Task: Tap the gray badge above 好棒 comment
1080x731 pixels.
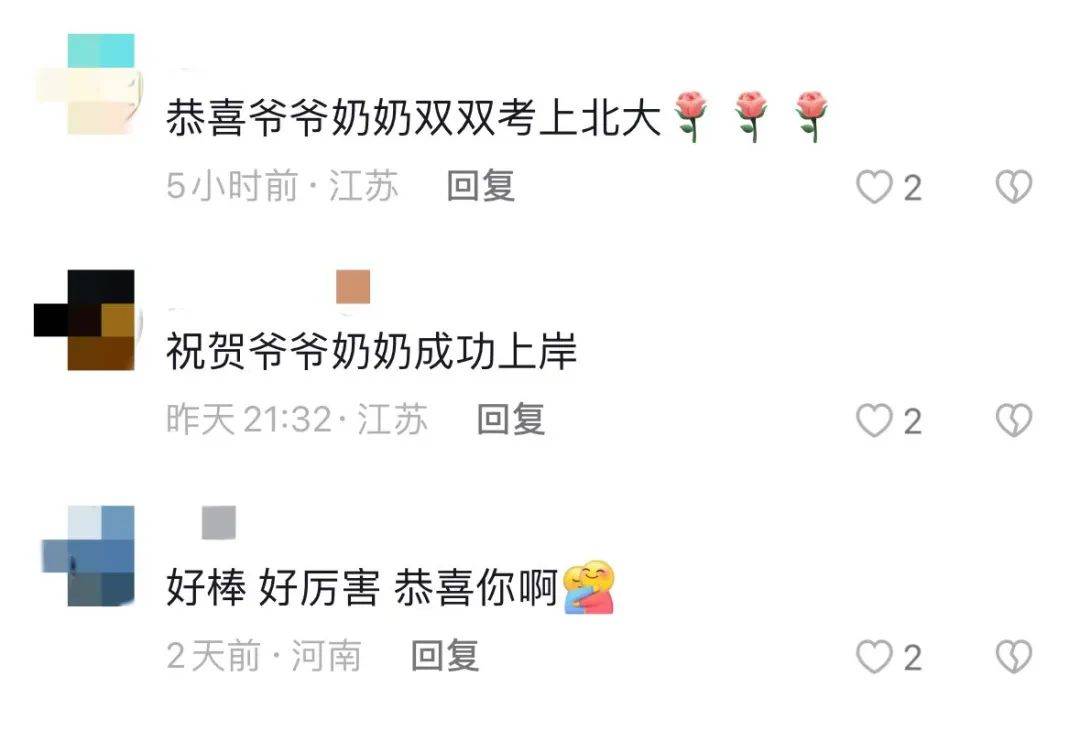Action: [x=219, y=522]
